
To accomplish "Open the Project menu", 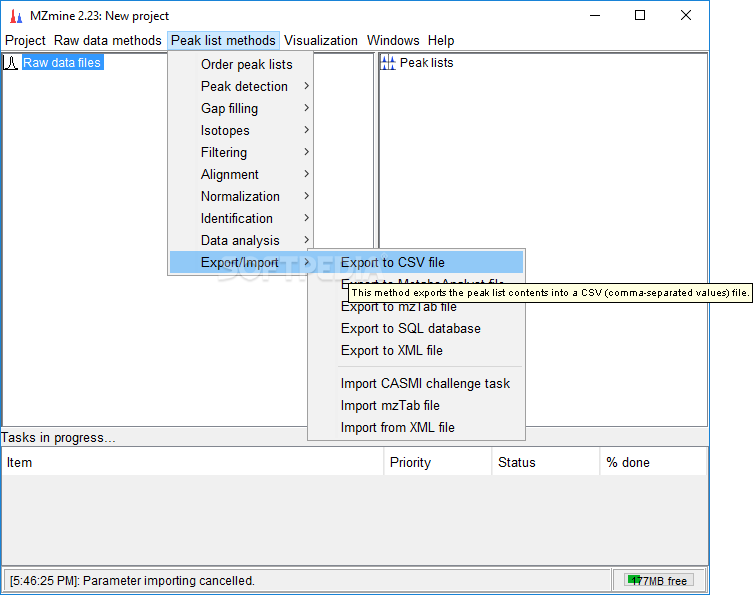I will tap(25, 40).
